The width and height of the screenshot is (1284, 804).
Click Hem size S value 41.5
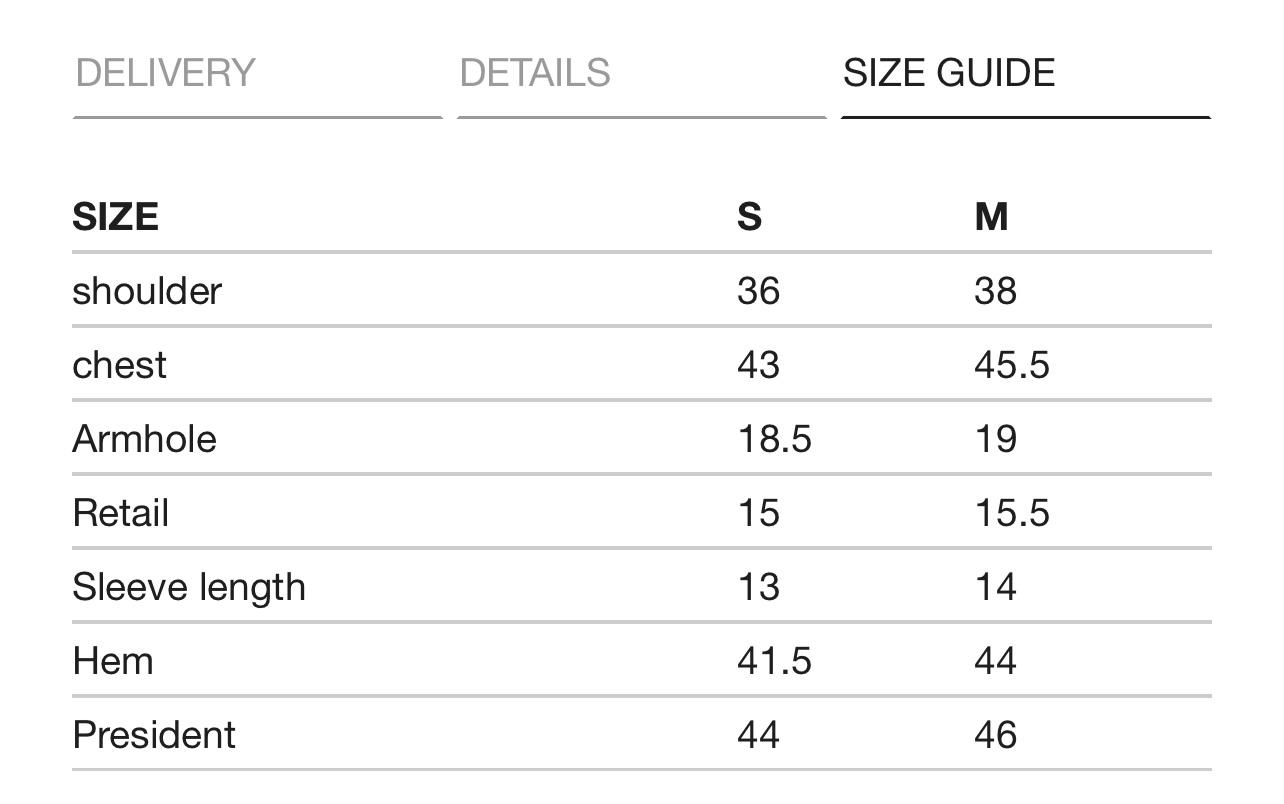tap(774, 661)
